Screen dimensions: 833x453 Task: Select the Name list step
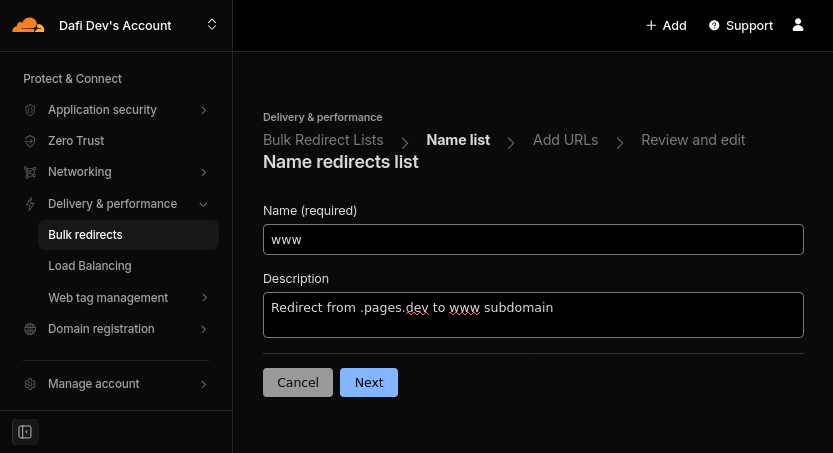(x=458, y=140)
